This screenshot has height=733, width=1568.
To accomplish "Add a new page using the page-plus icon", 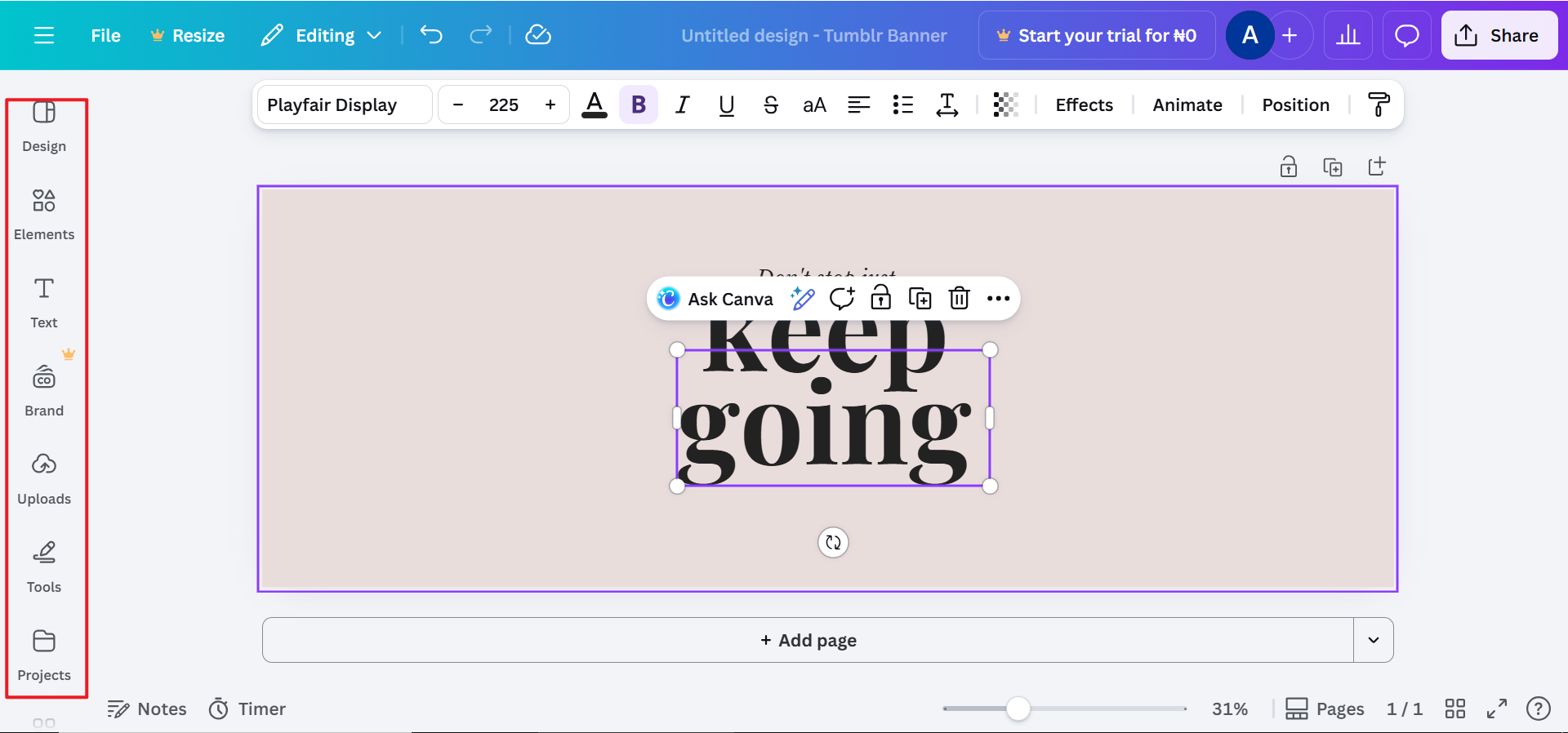I will pos(1377,167).
